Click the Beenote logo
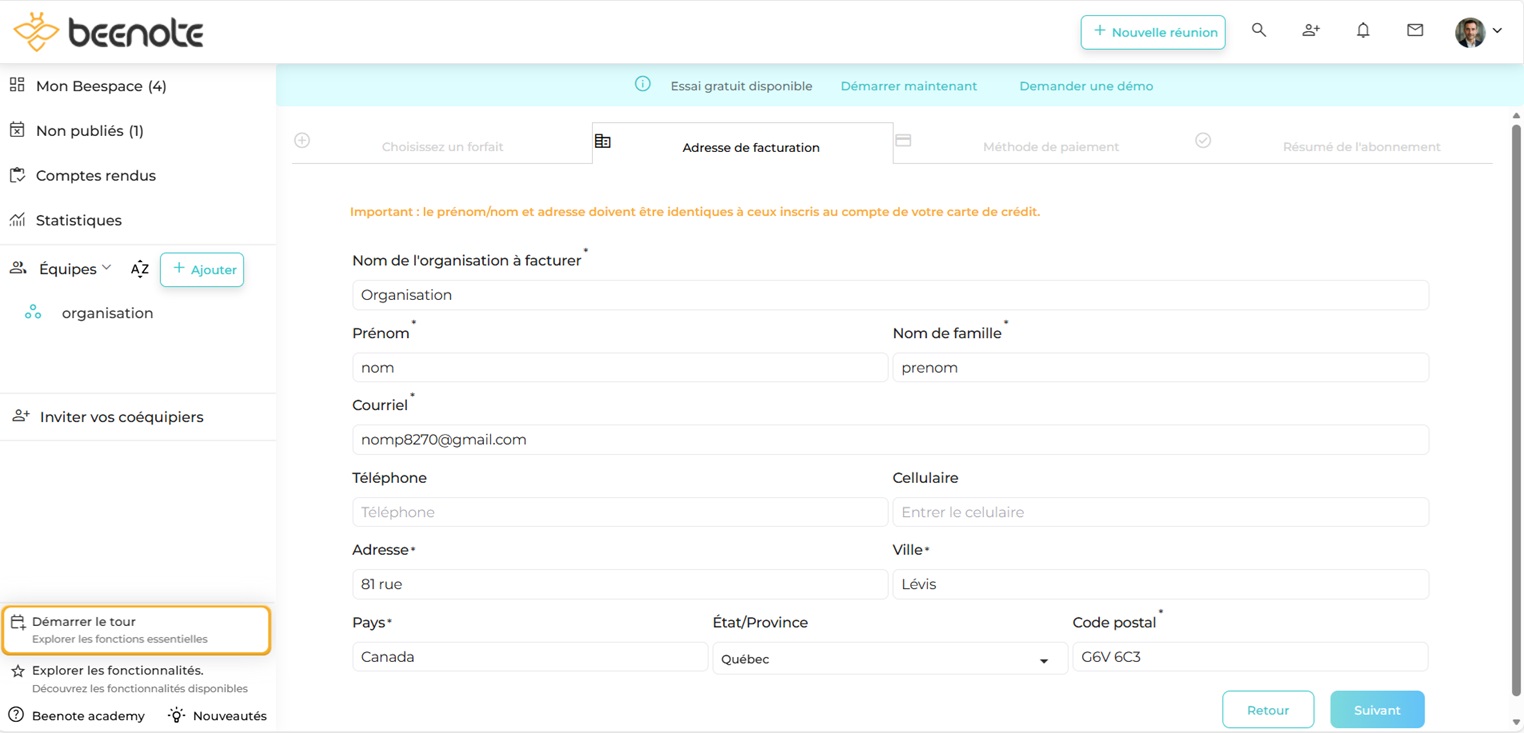1524x733 pixels. [x=108, y=32]
